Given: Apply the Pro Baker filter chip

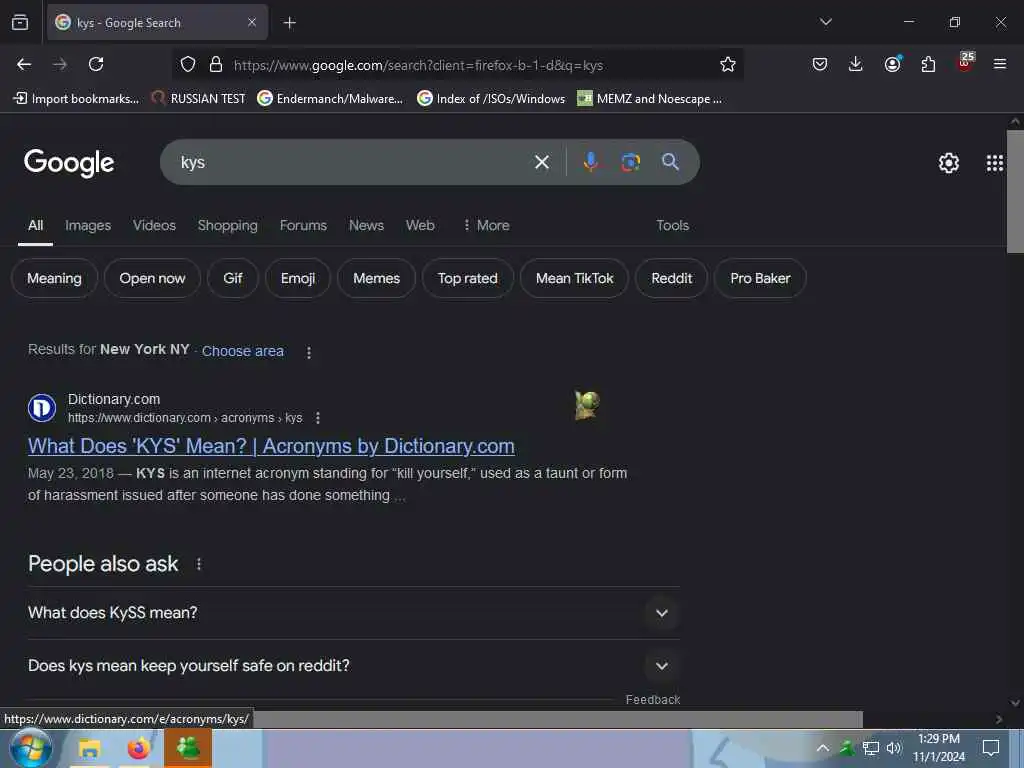Looking at the screenshot, I should point(760,278).
